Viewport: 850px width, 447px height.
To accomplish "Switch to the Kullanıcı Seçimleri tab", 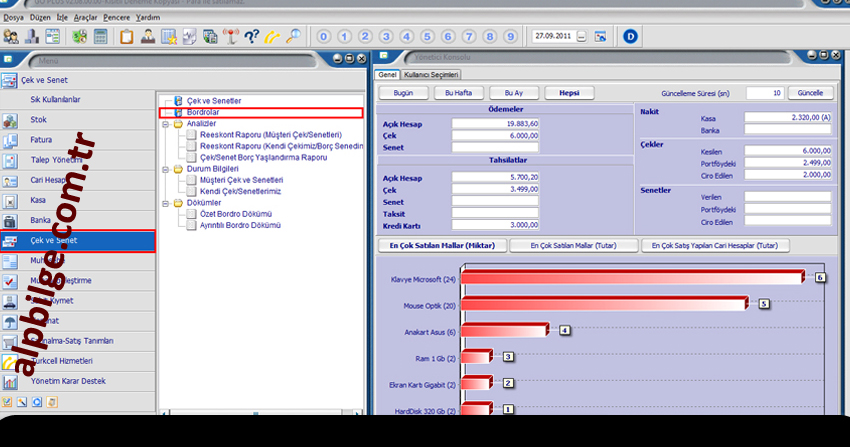I will (431, 75).
